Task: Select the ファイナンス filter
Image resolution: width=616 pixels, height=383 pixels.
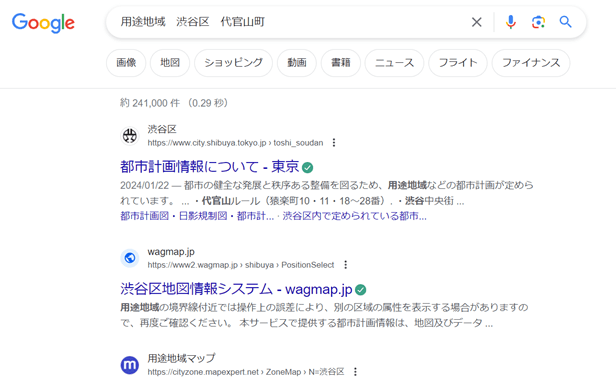Action: [x=531, y=63]
